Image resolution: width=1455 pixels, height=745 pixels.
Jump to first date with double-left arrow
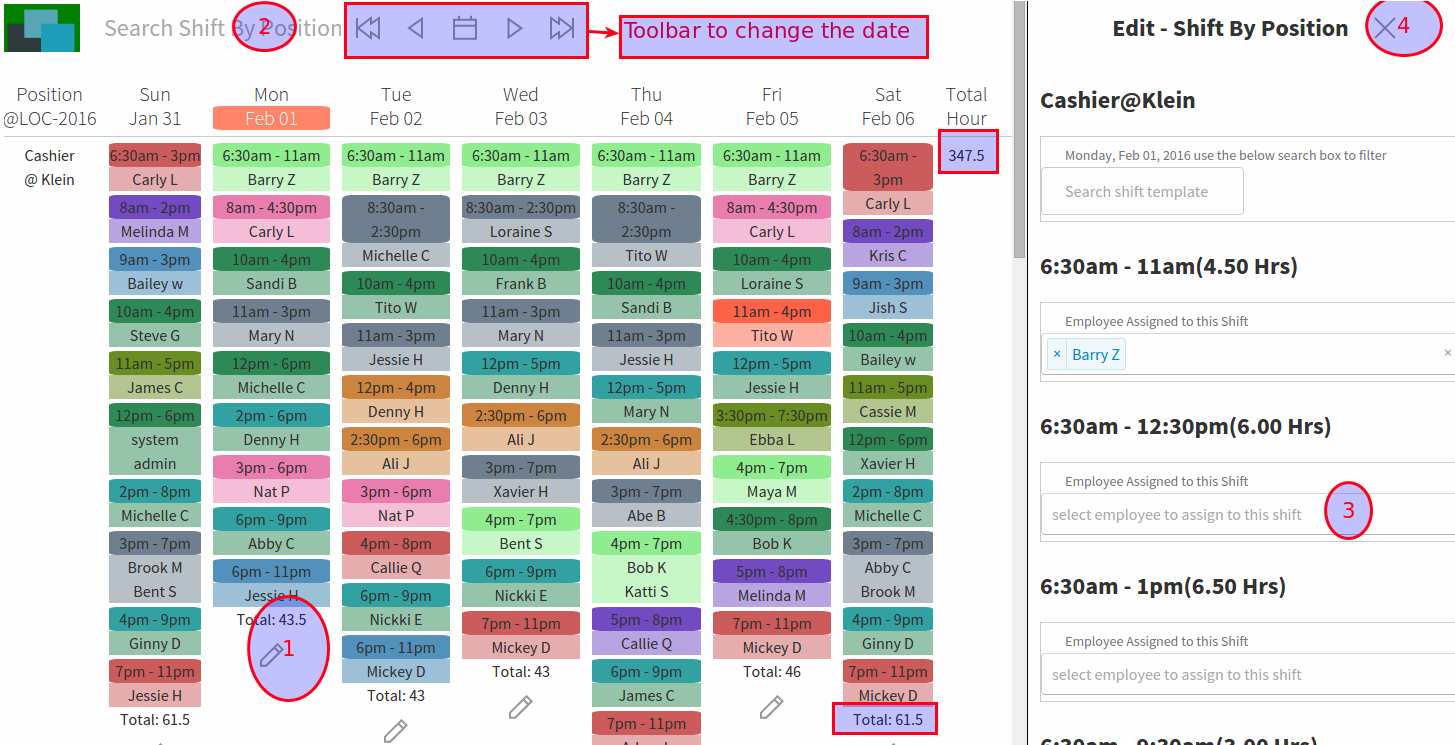coord(368,29)
